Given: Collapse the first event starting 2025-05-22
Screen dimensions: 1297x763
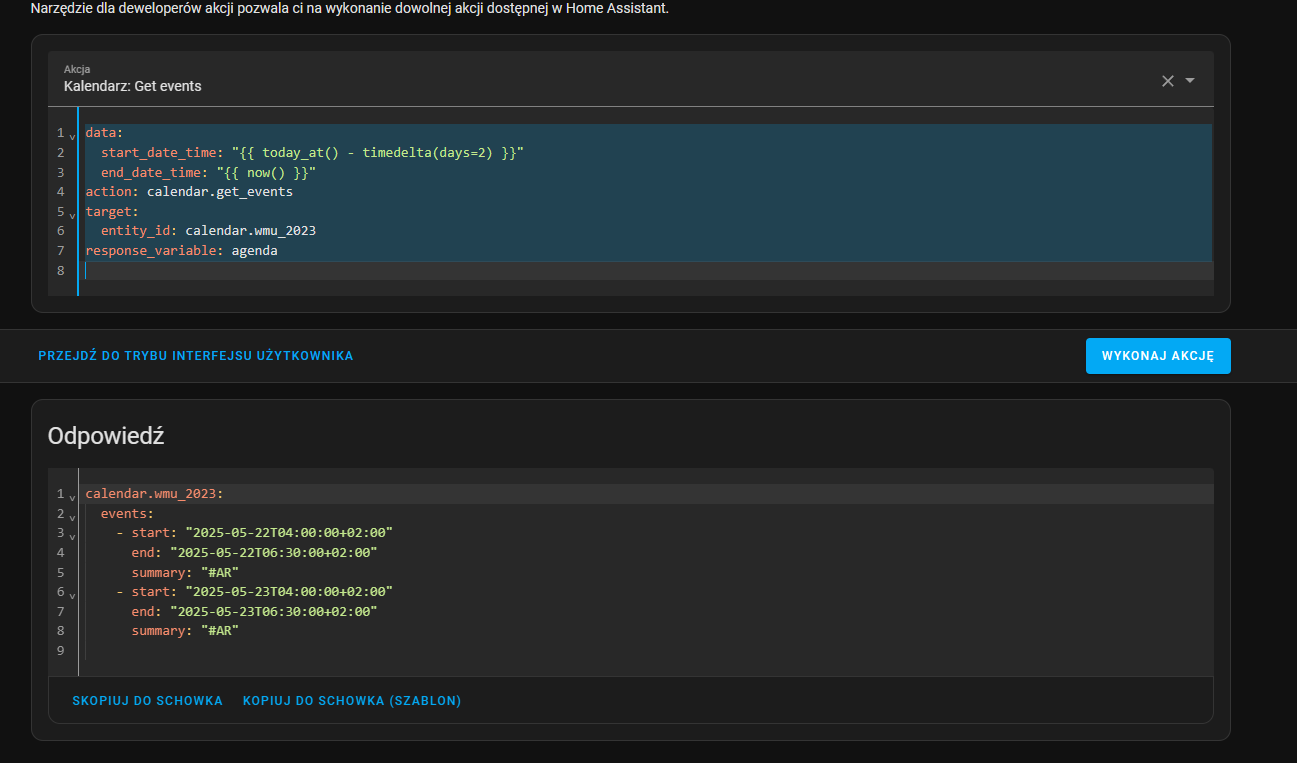Looking at the screenshot, I should pyautogui.click(x=72, y=535).
